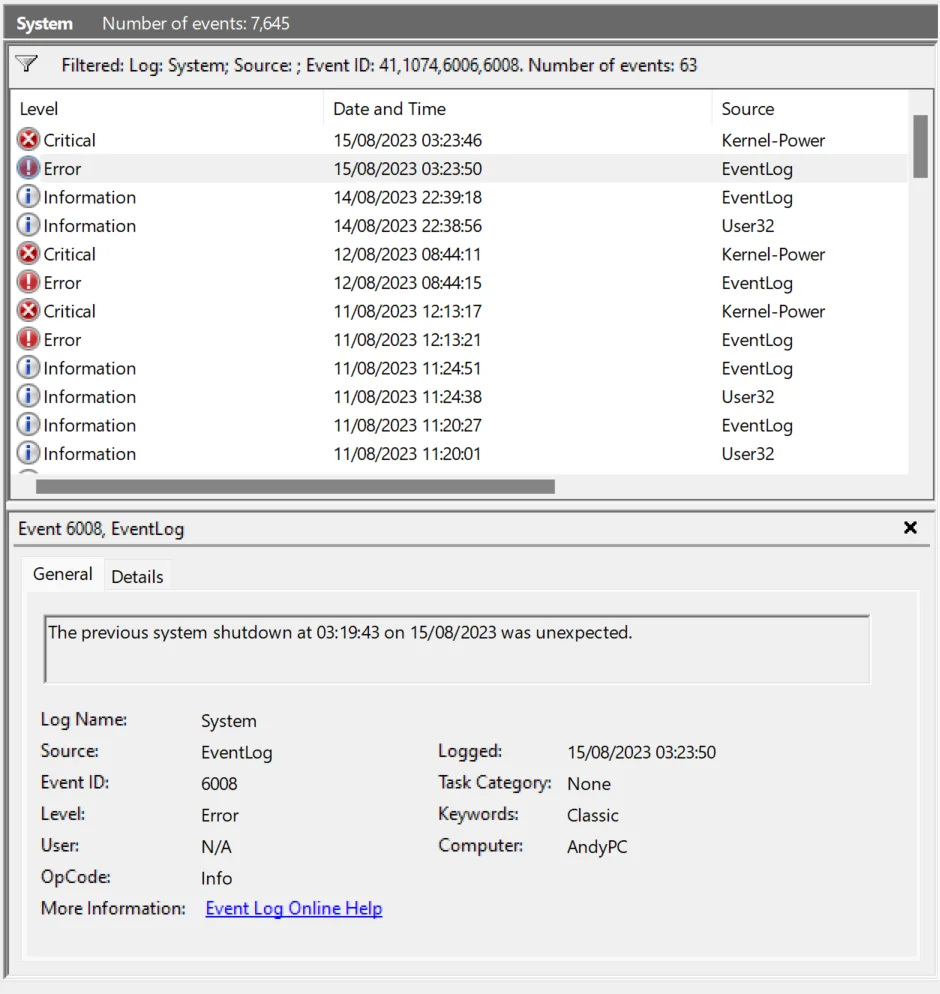Click Information icon for 11/08/2023 11:24:51 event

(29, 368)
